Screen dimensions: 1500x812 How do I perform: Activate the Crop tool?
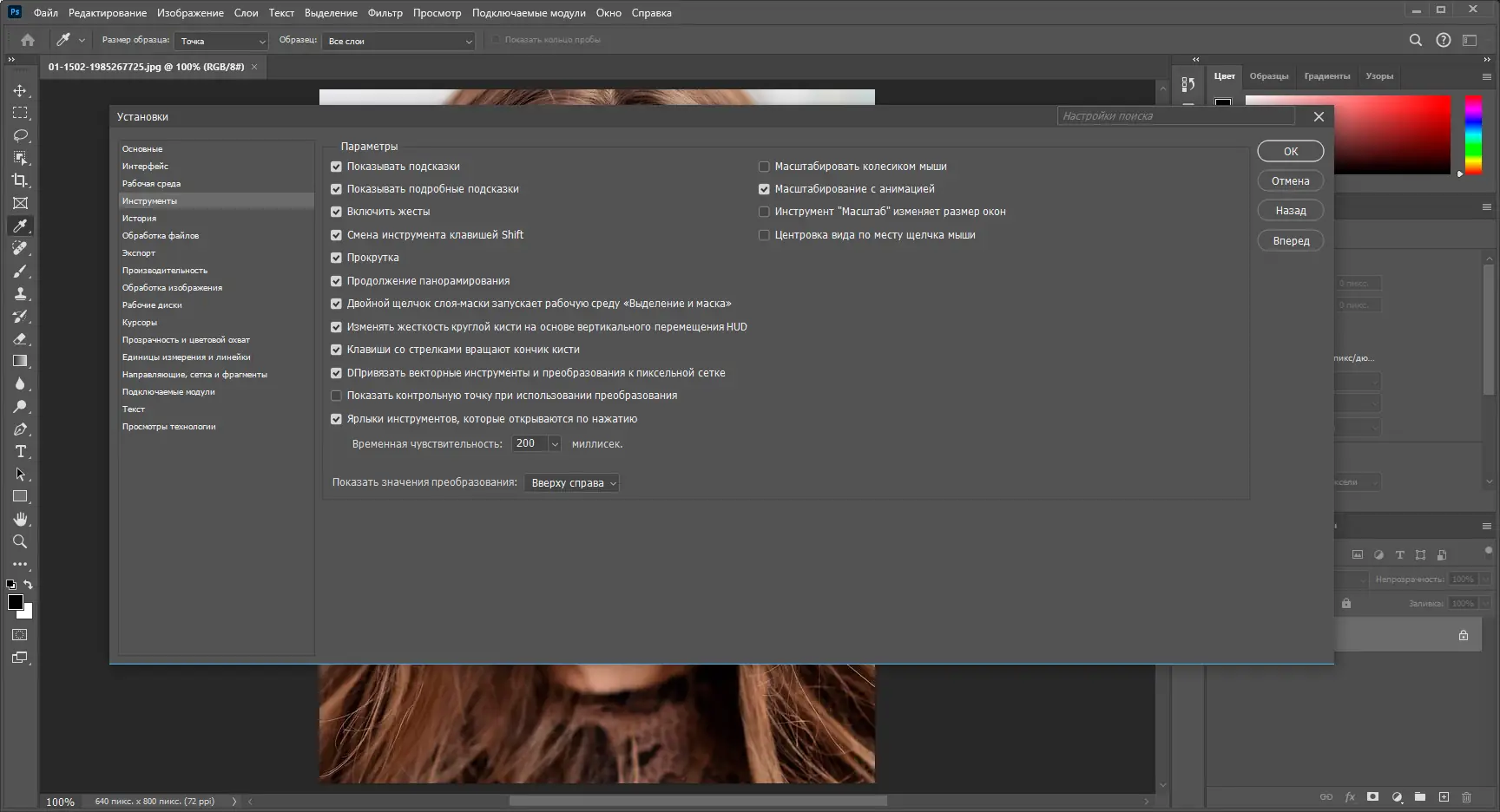coord(19,180)
